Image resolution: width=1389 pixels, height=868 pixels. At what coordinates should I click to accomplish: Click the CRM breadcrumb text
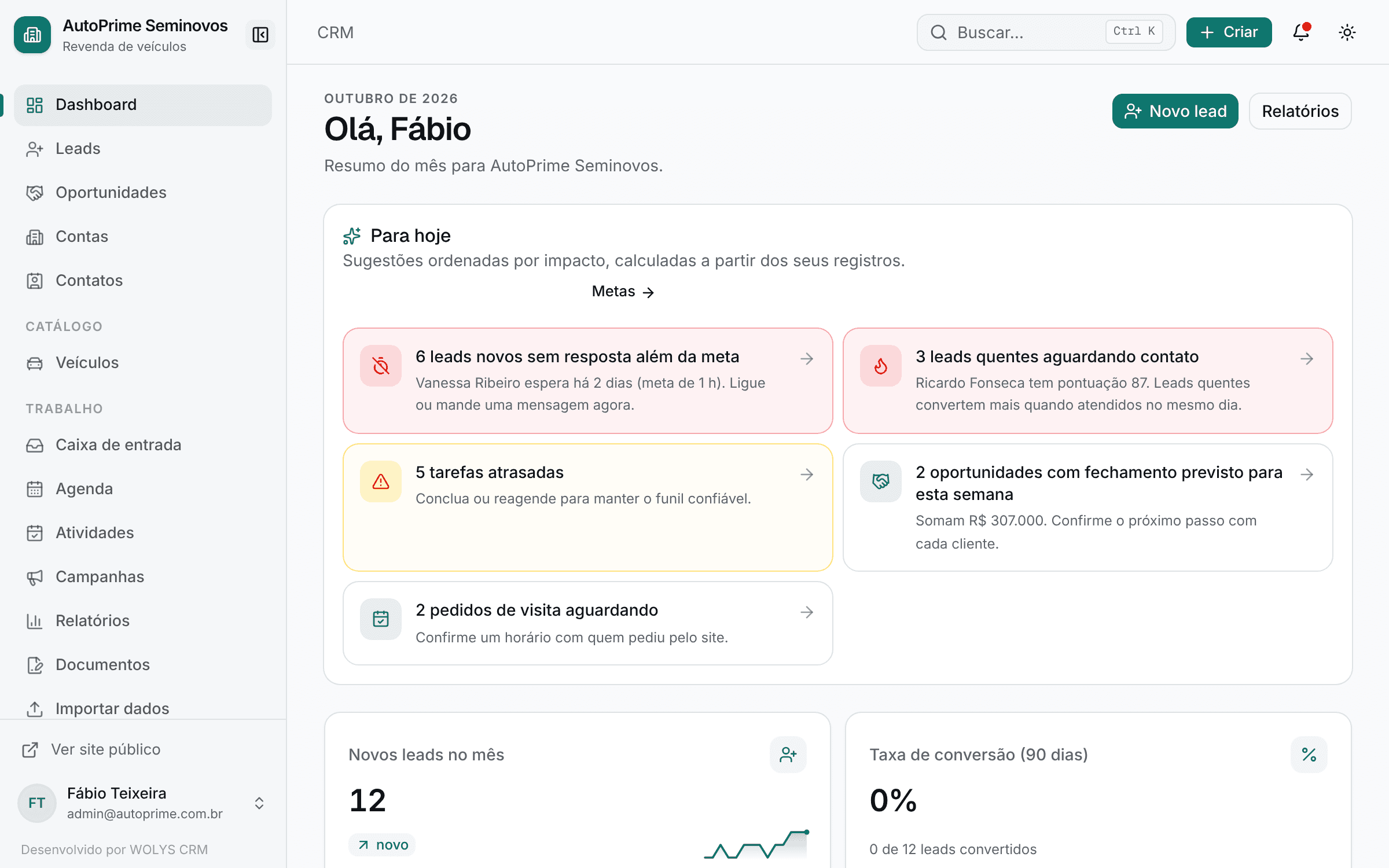coord(336,32)
